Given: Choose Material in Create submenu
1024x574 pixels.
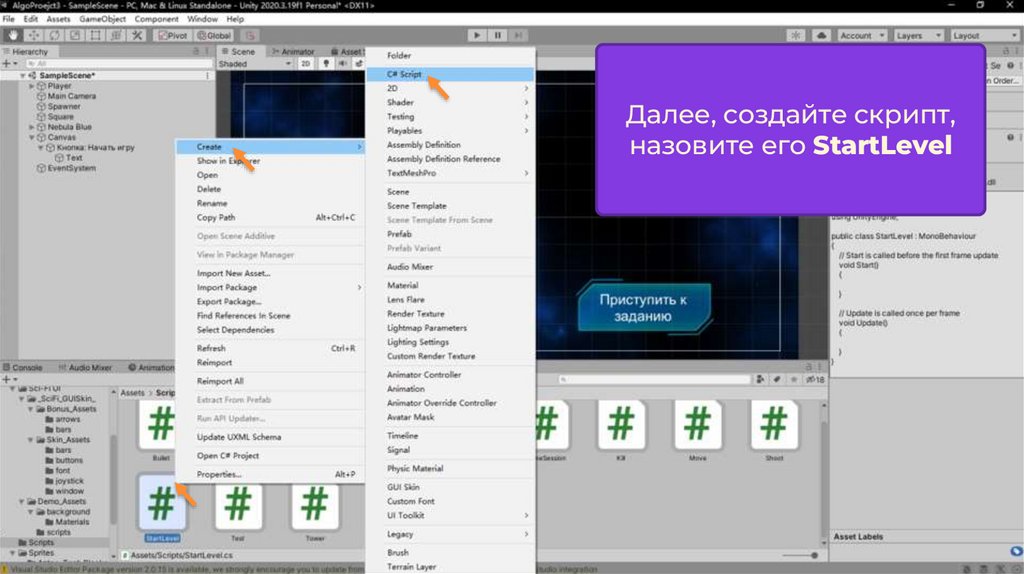Looking at the screenshot, I should pos(451,285).
